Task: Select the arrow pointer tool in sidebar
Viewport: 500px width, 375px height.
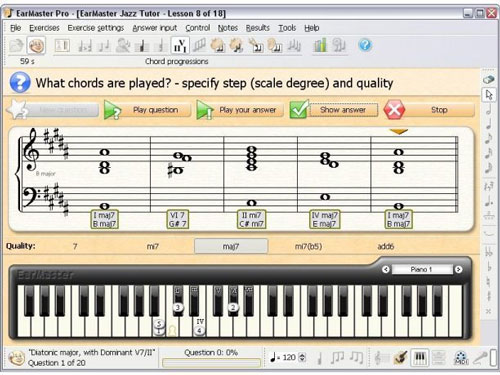Action: point(489,95)
